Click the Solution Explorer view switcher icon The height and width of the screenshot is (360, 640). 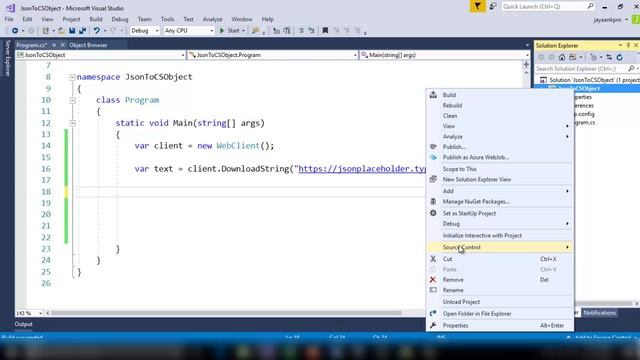point(573,58)
